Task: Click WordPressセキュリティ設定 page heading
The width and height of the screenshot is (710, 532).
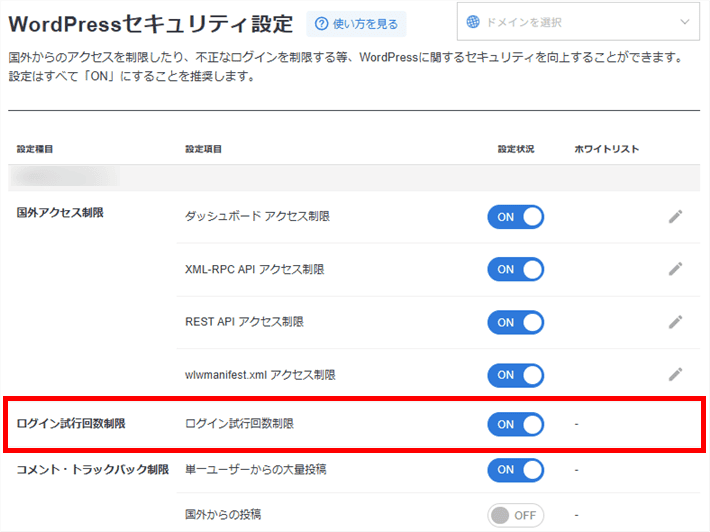Action: [x=151, y=24]
